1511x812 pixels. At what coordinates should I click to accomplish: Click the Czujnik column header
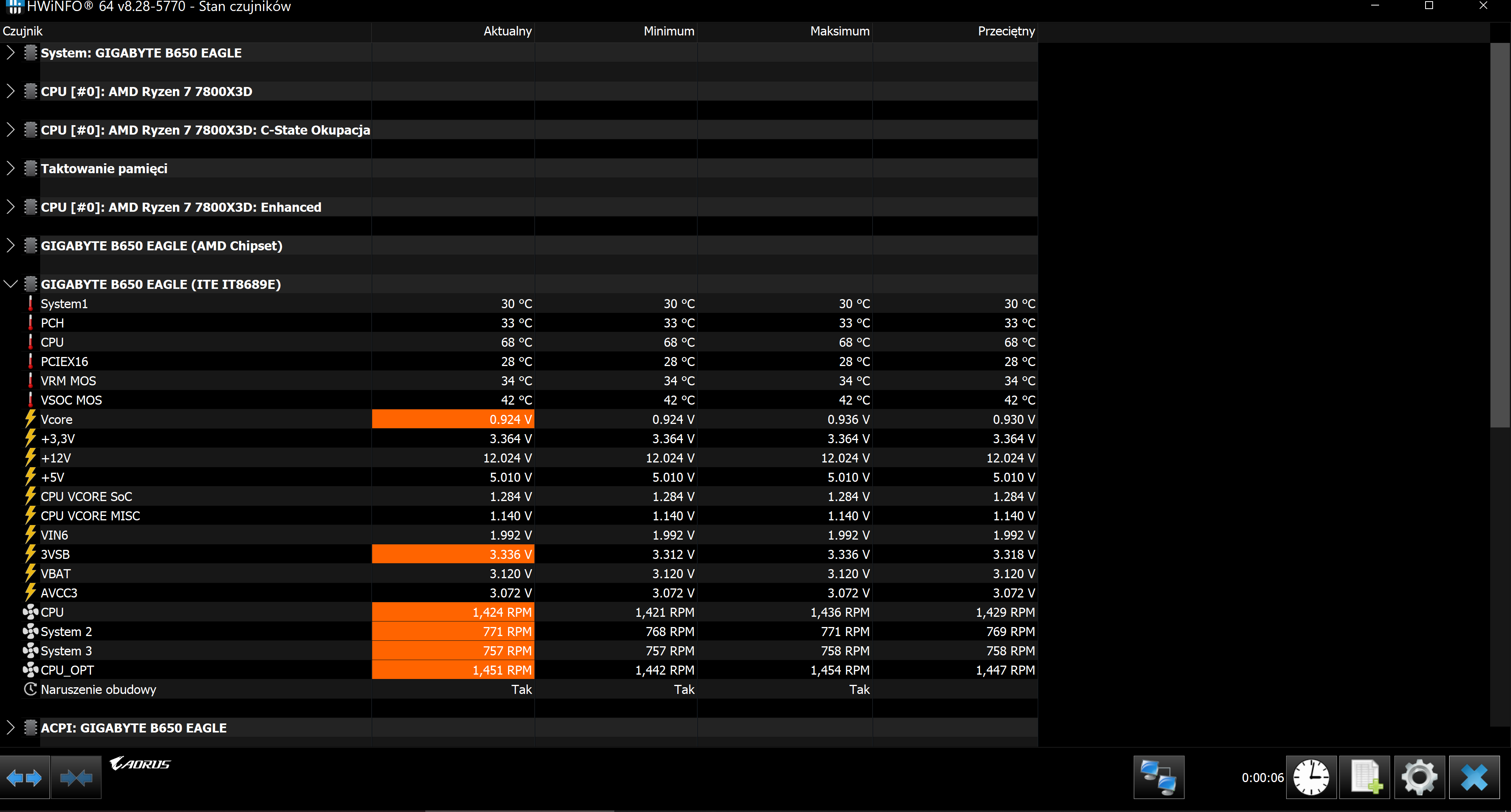tap(185, 31)
